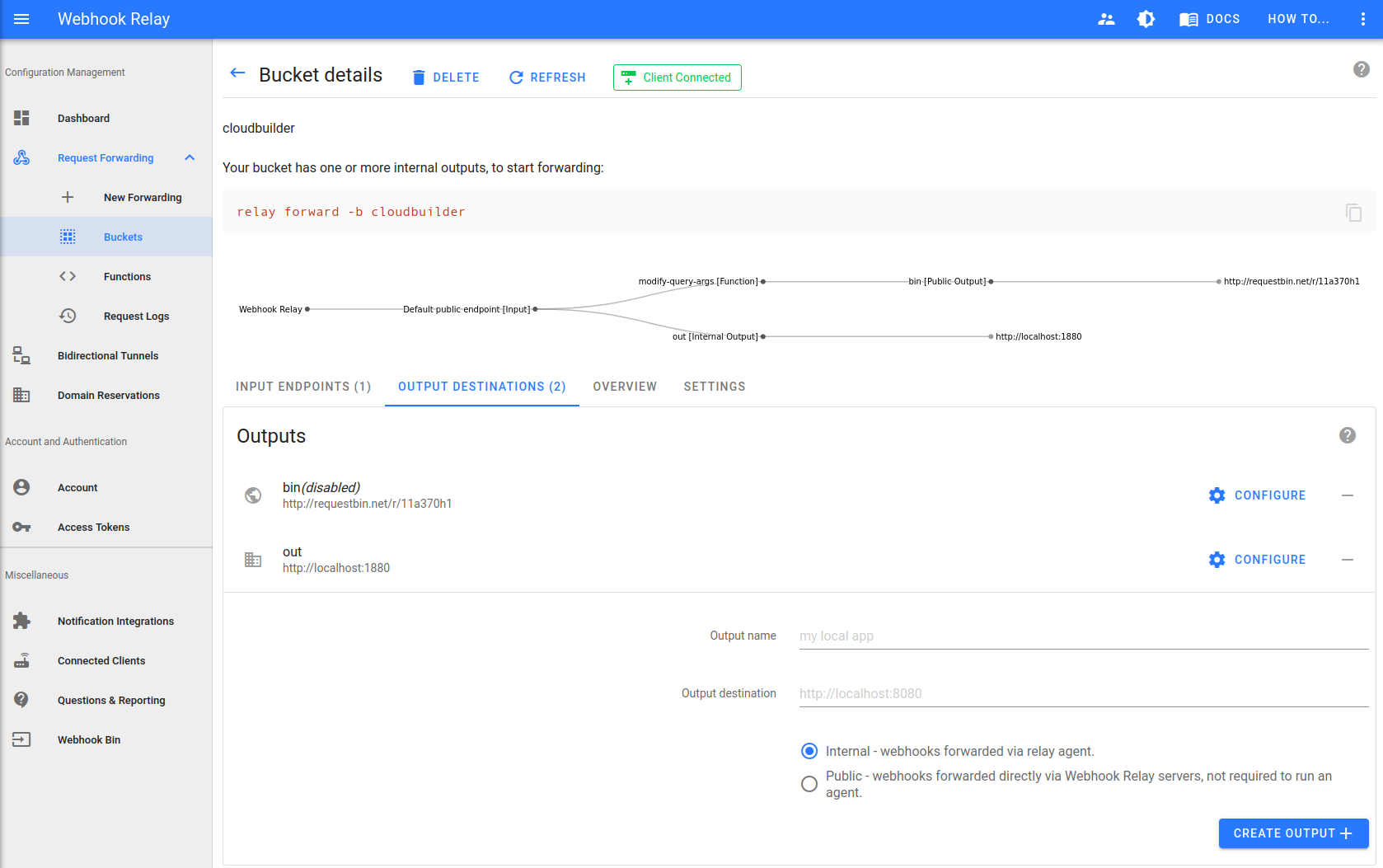This screenshot has height=868, width=1383.
Task: Select the Buckets icon in the sidebar
Action: 68,237
